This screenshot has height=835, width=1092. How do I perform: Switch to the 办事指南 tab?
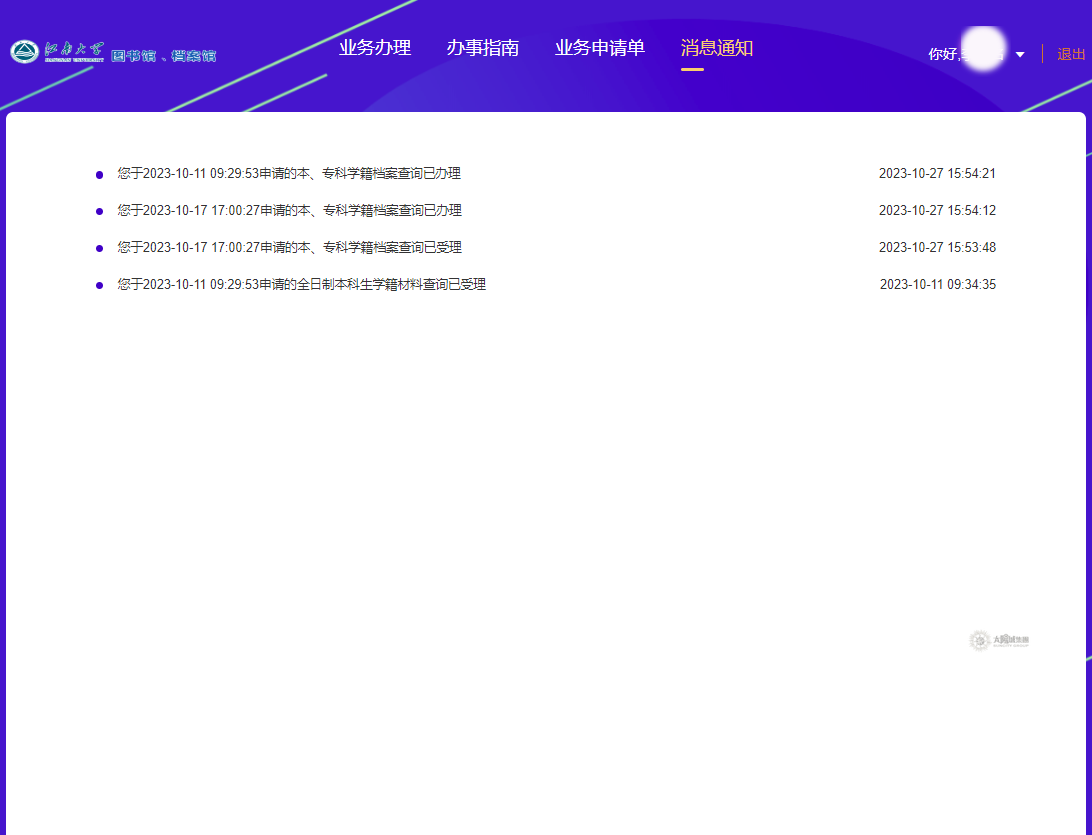(x=483, y=48)
